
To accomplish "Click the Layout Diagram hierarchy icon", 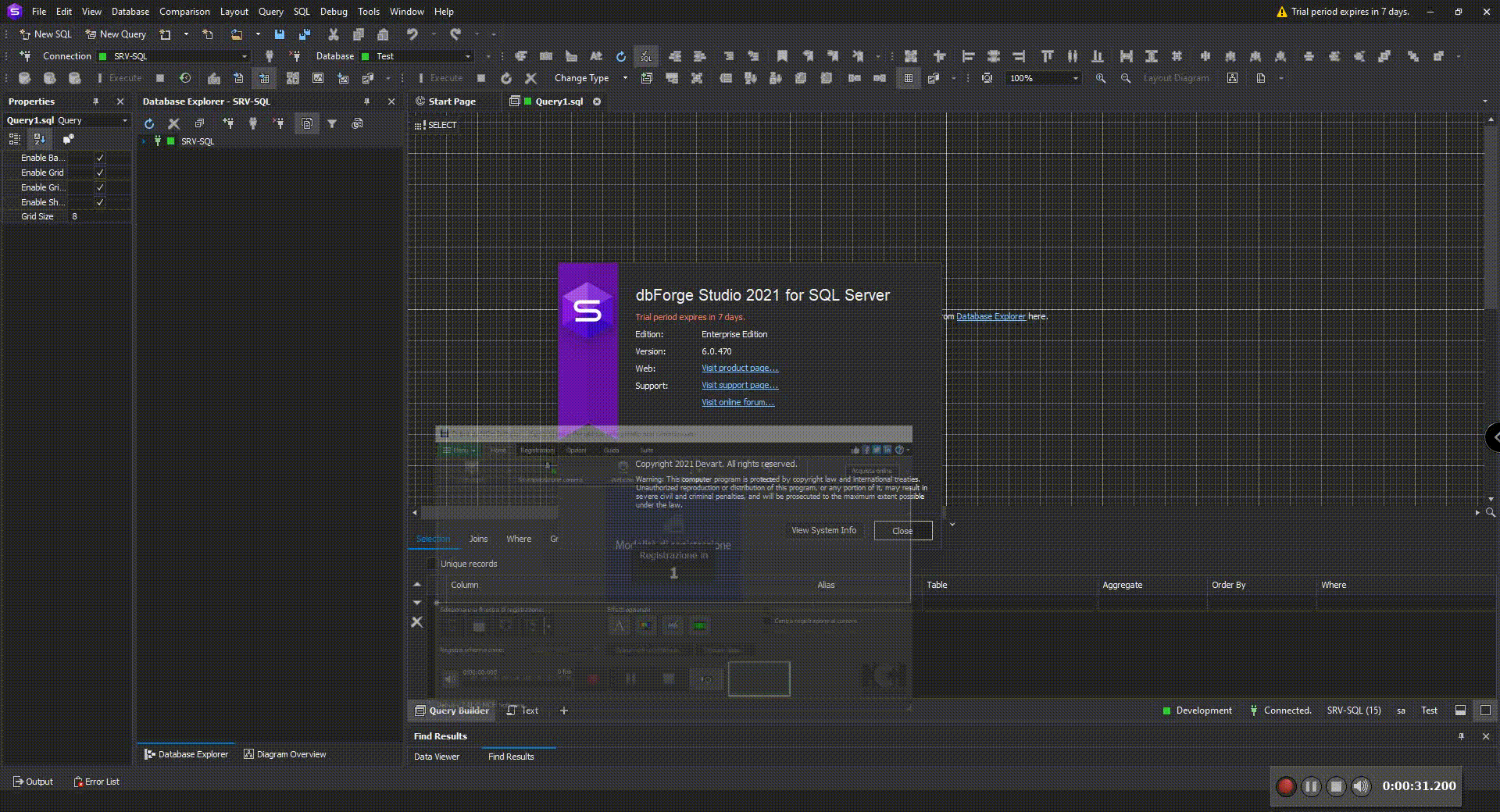I will (1232, 78).
